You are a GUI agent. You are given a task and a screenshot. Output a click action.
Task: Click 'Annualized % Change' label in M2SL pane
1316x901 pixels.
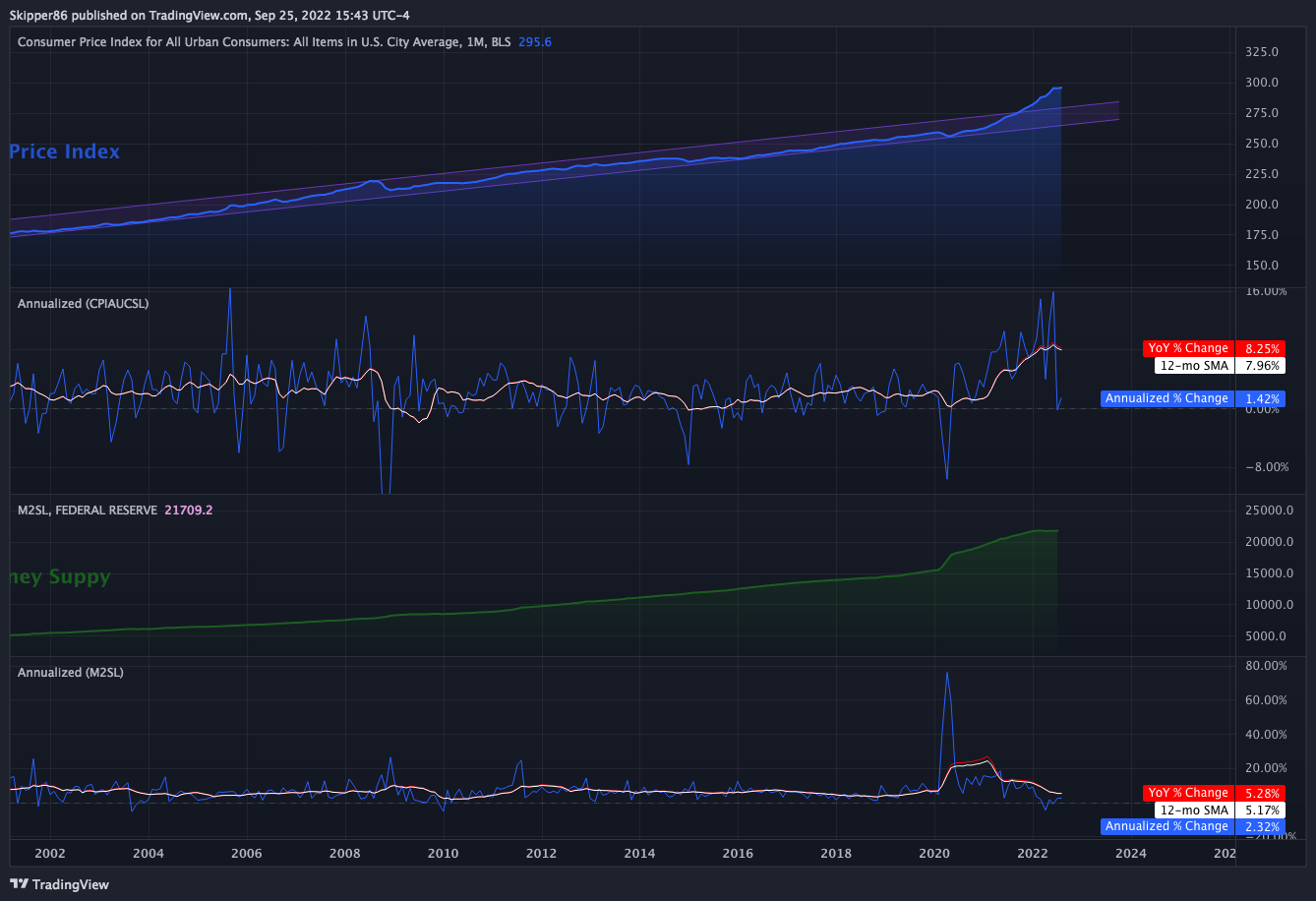(x=1166, y=826)
